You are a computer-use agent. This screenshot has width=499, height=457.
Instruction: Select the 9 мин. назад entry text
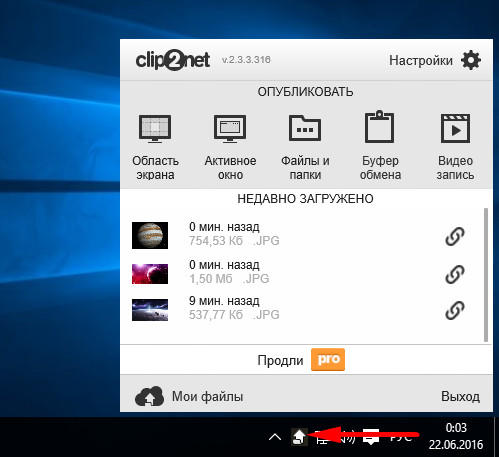tap(224, 301)
